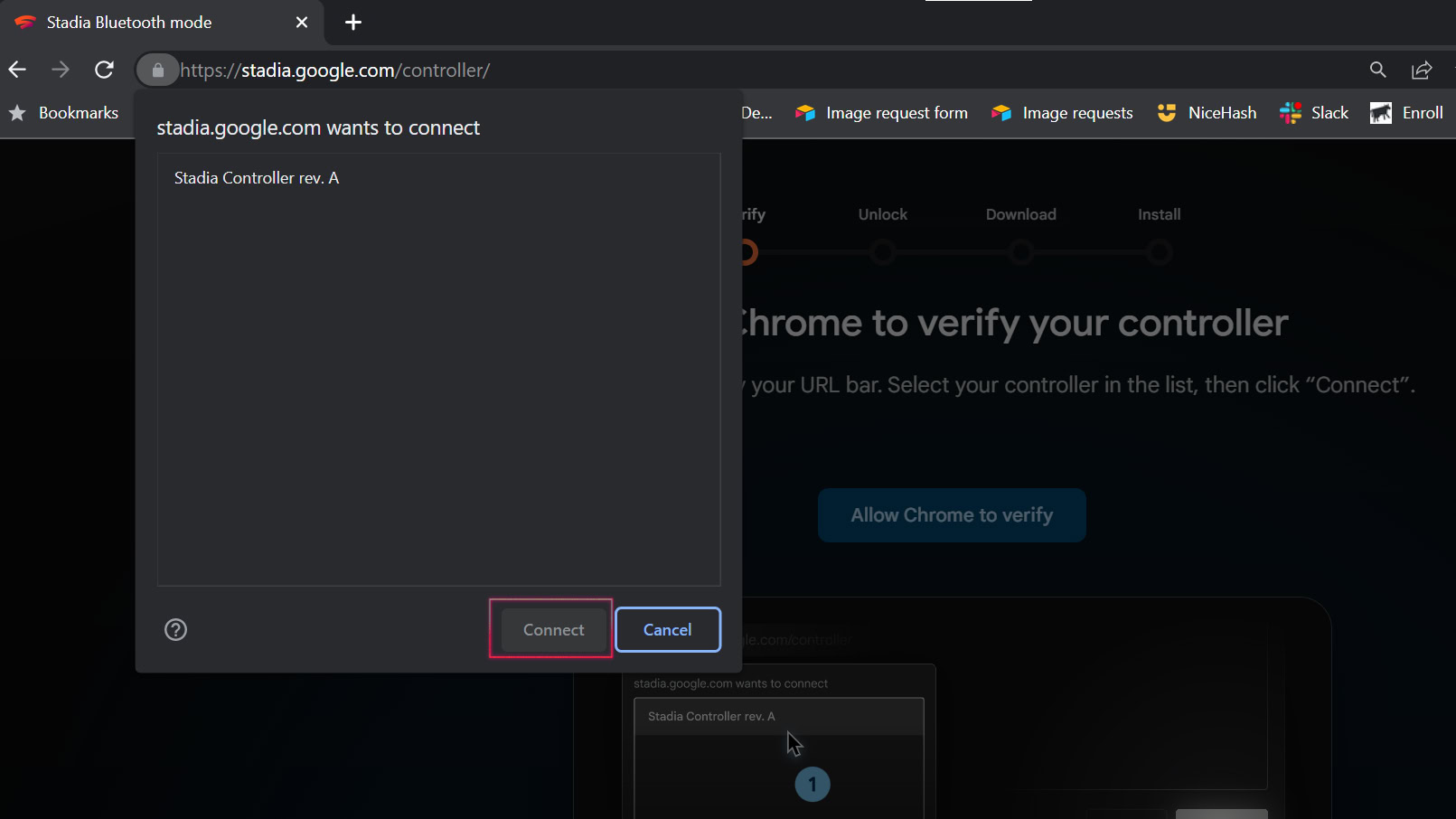The width and height of the screenshot is (1456, 819).
Task: Click the Install step label
Action: click(1160, 214)
